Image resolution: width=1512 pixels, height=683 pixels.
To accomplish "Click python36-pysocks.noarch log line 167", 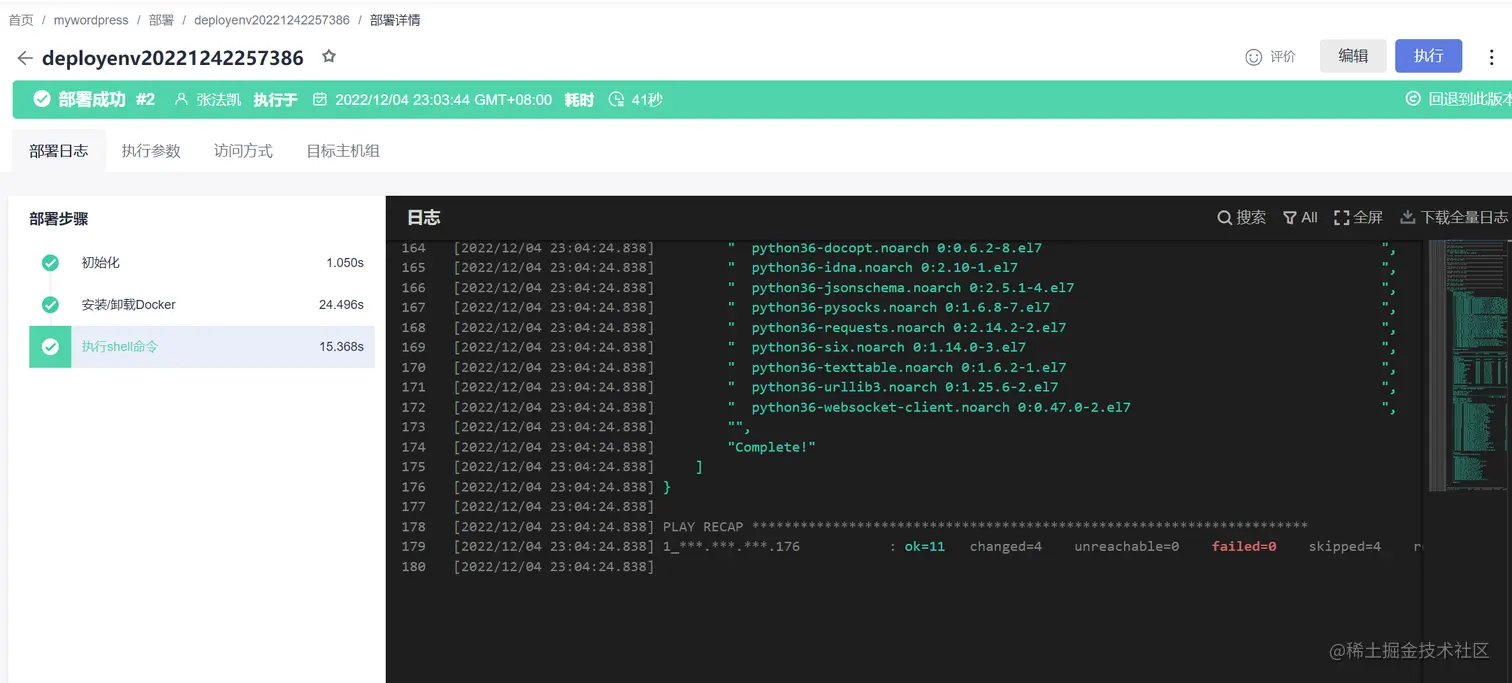I will click(901, 308).
